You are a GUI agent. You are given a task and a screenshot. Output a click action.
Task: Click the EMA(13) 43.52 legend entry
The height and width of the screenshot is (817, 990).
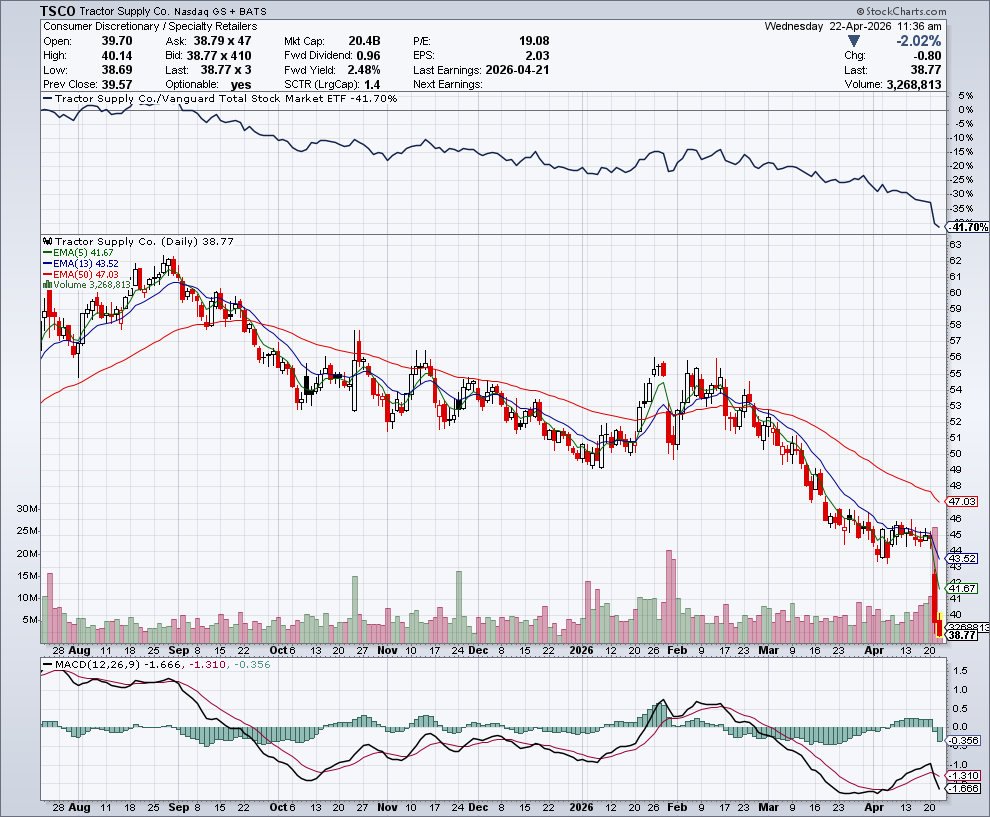pos(80,263)
